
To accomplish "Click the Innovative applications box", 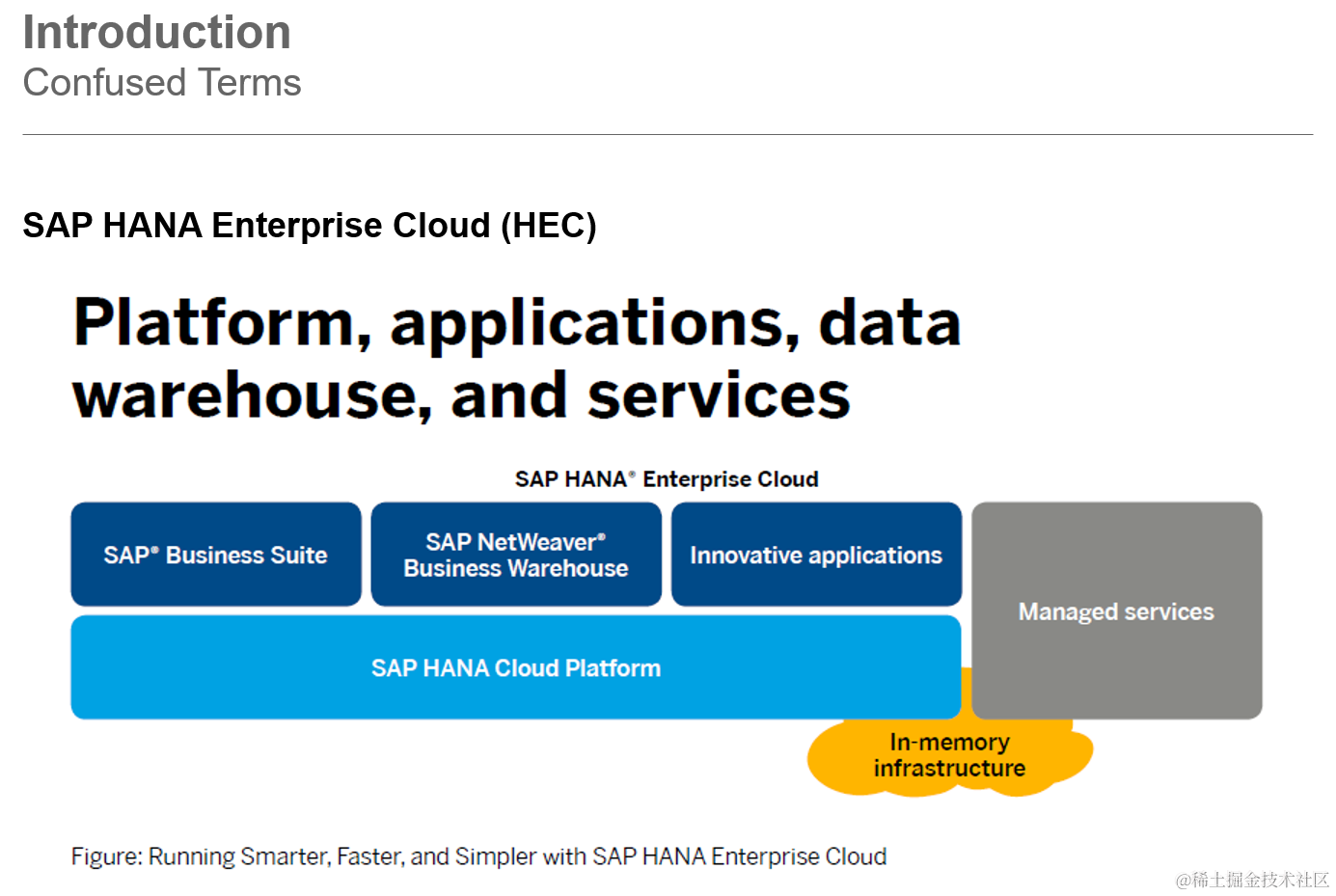I will (x=816, y=555).
